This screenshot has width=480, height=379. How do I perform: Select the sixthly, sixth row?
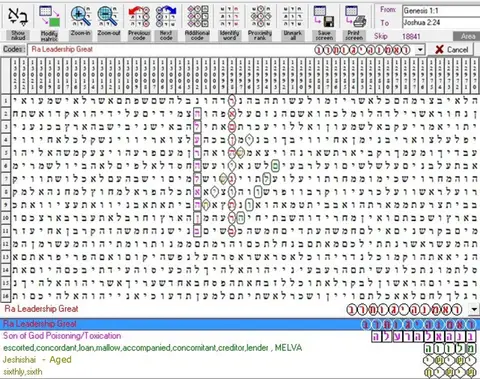click(240, 372)
